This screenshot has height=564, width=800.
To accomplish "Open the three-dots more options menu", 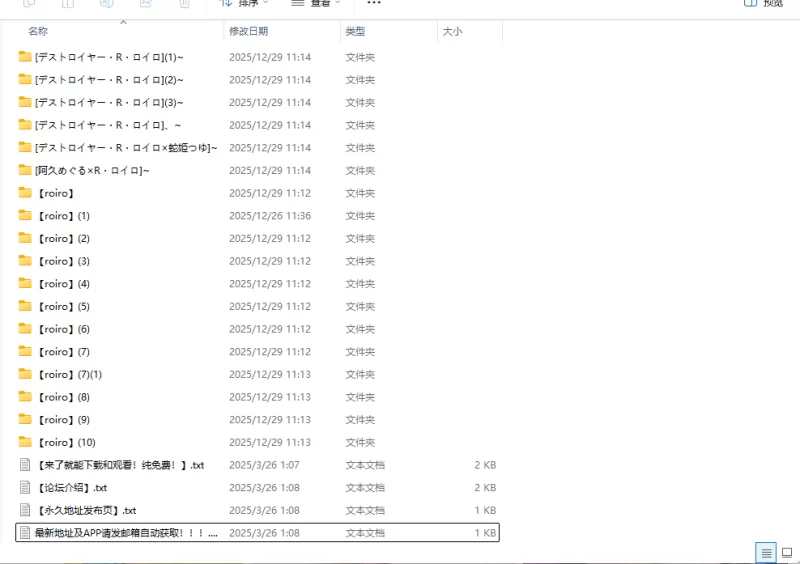I will pyautogui.click(x=374, y=3).
